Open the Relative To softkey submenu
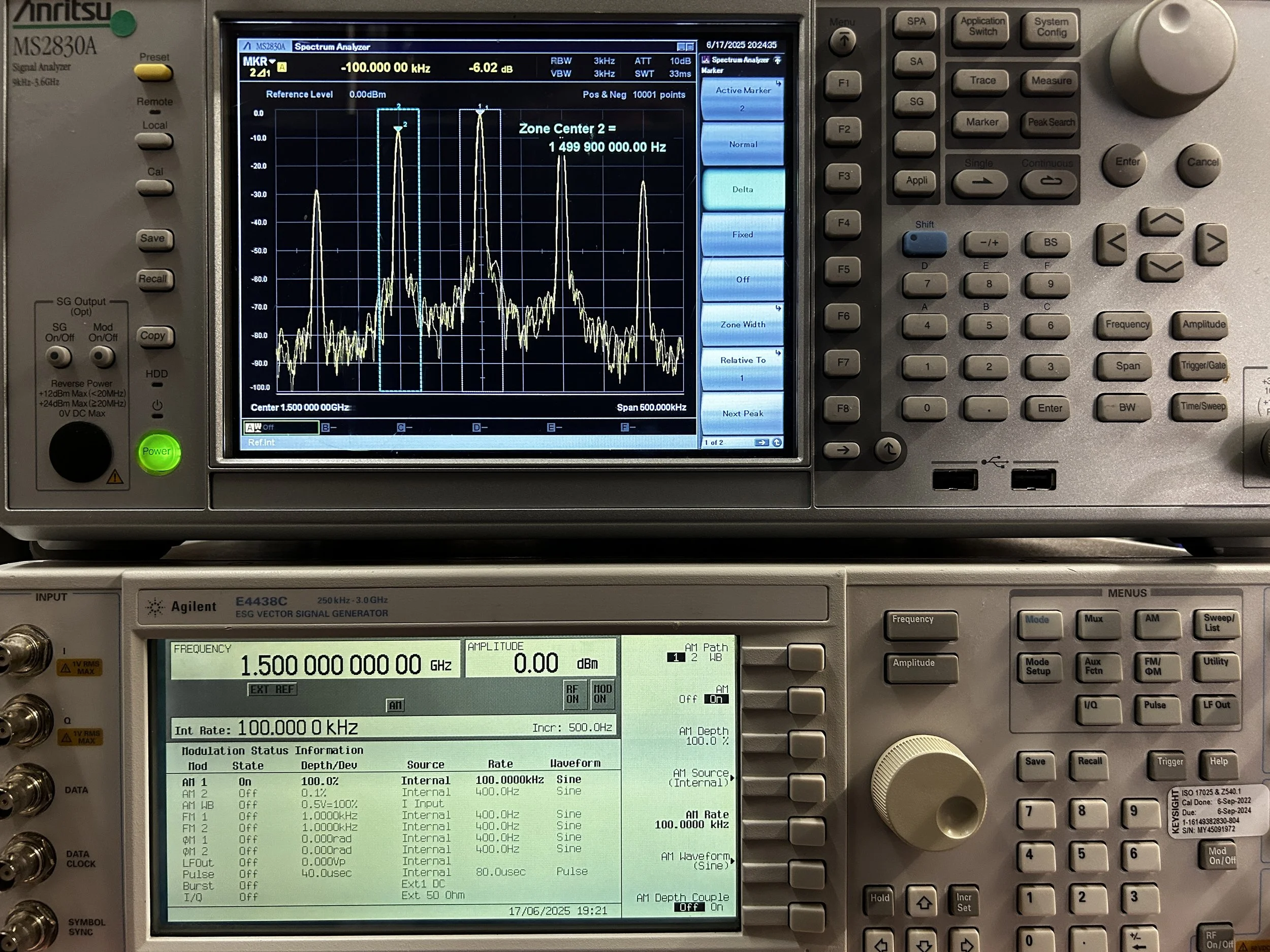 coord(742,369)
